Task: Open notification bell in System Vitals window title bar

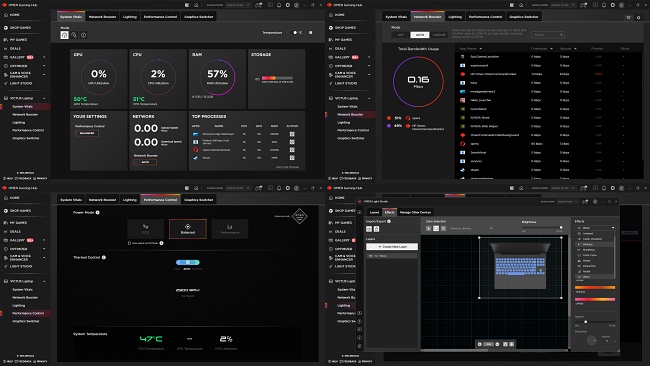Action: (279, 5)
